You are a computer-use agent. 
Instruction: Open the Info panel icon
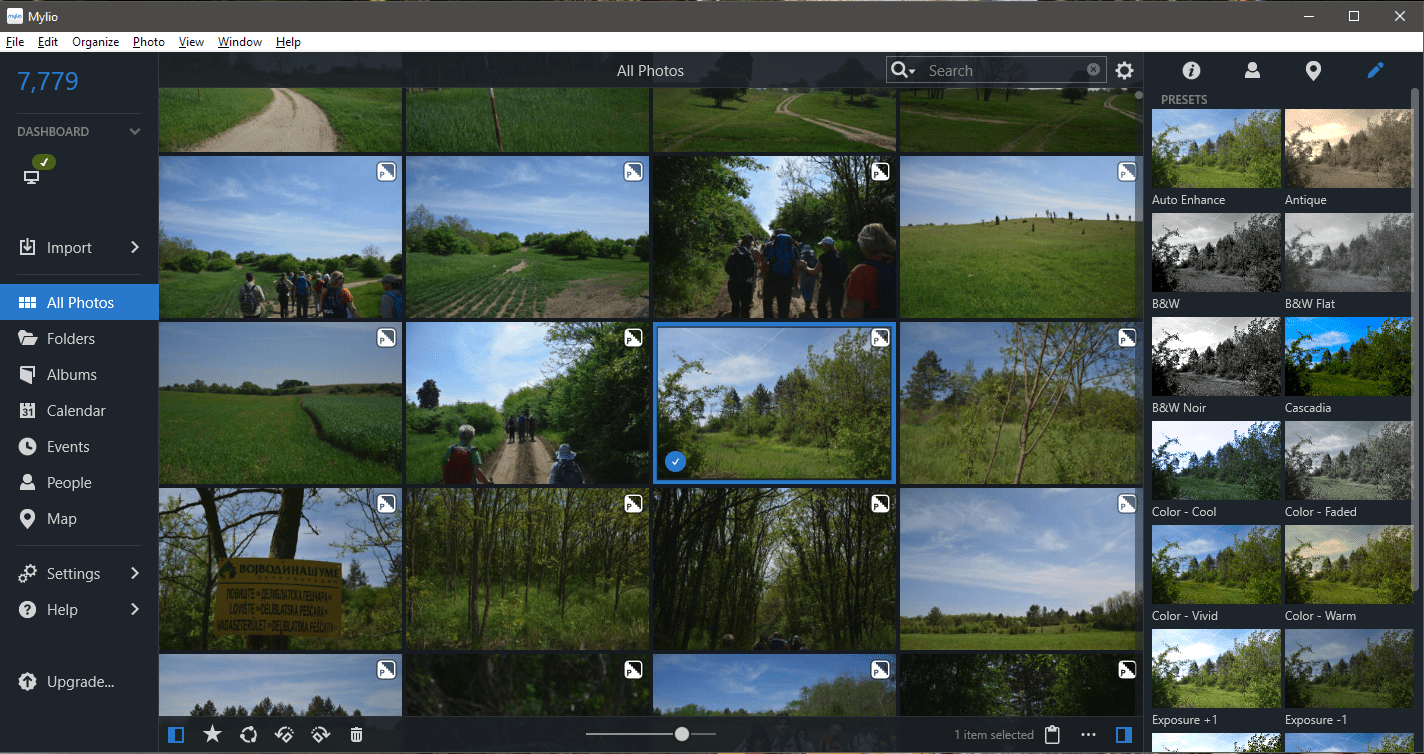tap(1191, 70)
